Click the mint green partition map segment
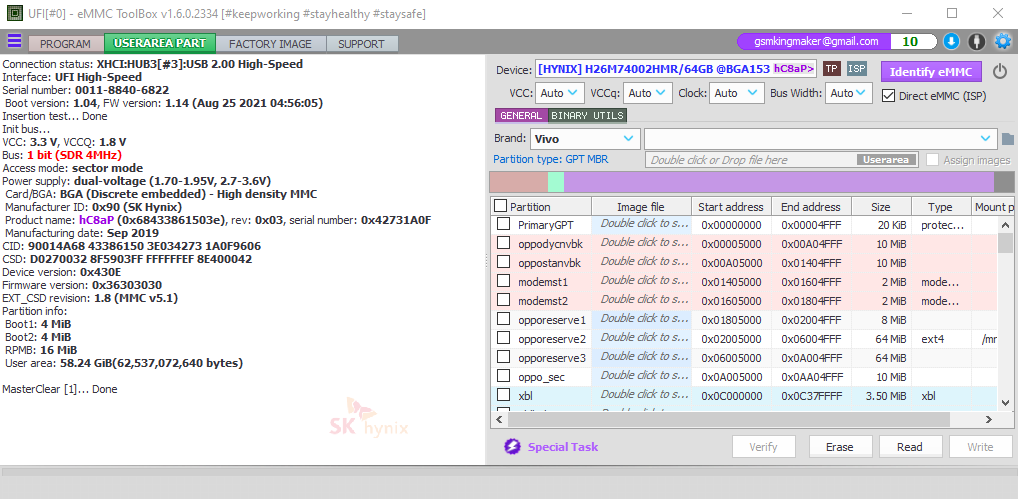The width and height of the screenshot is (1018, 499). coord(556,182)
